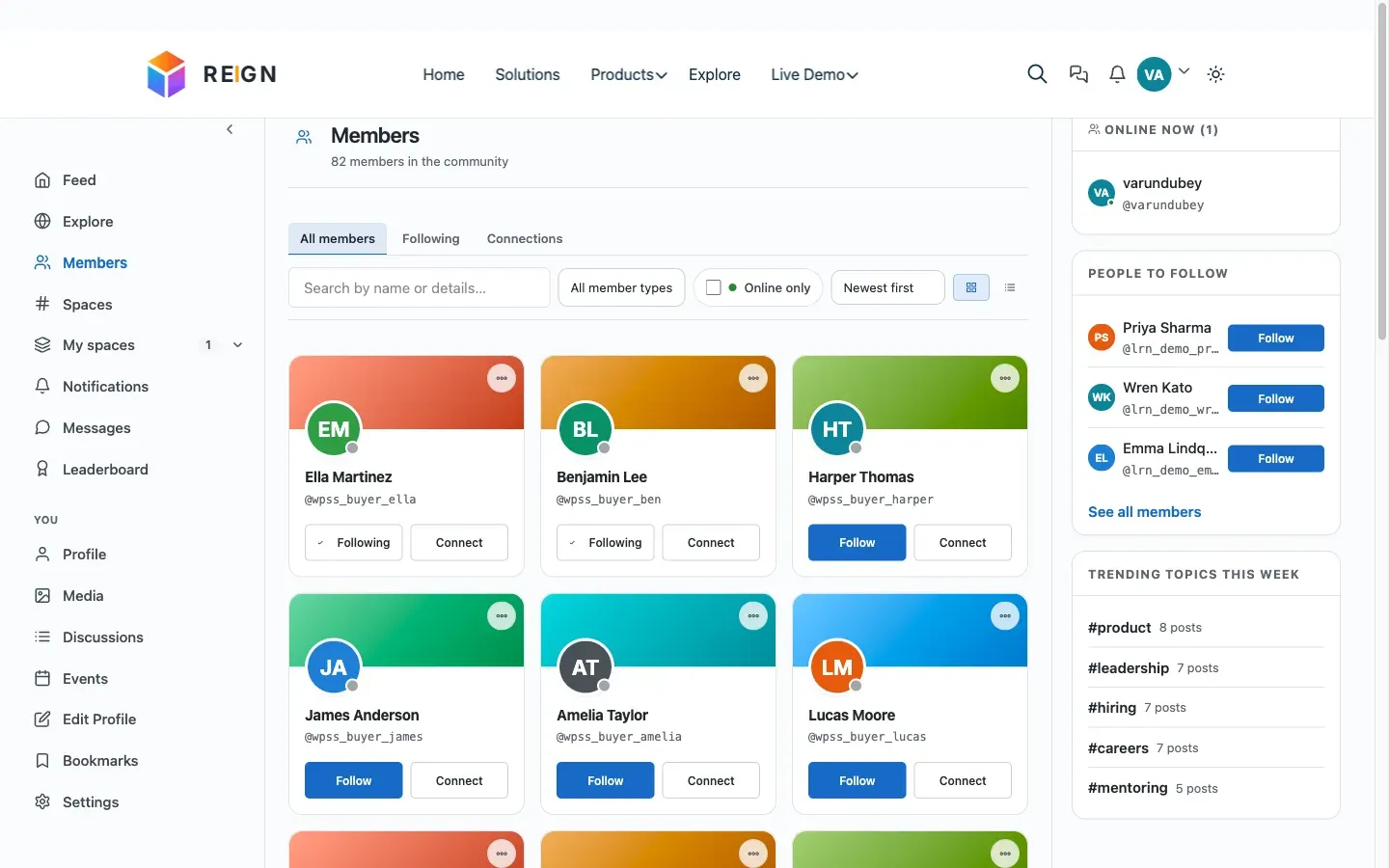Click the Reign cube logo
The width and height of the screenshot is (1389, 868).
click(166, 74)
